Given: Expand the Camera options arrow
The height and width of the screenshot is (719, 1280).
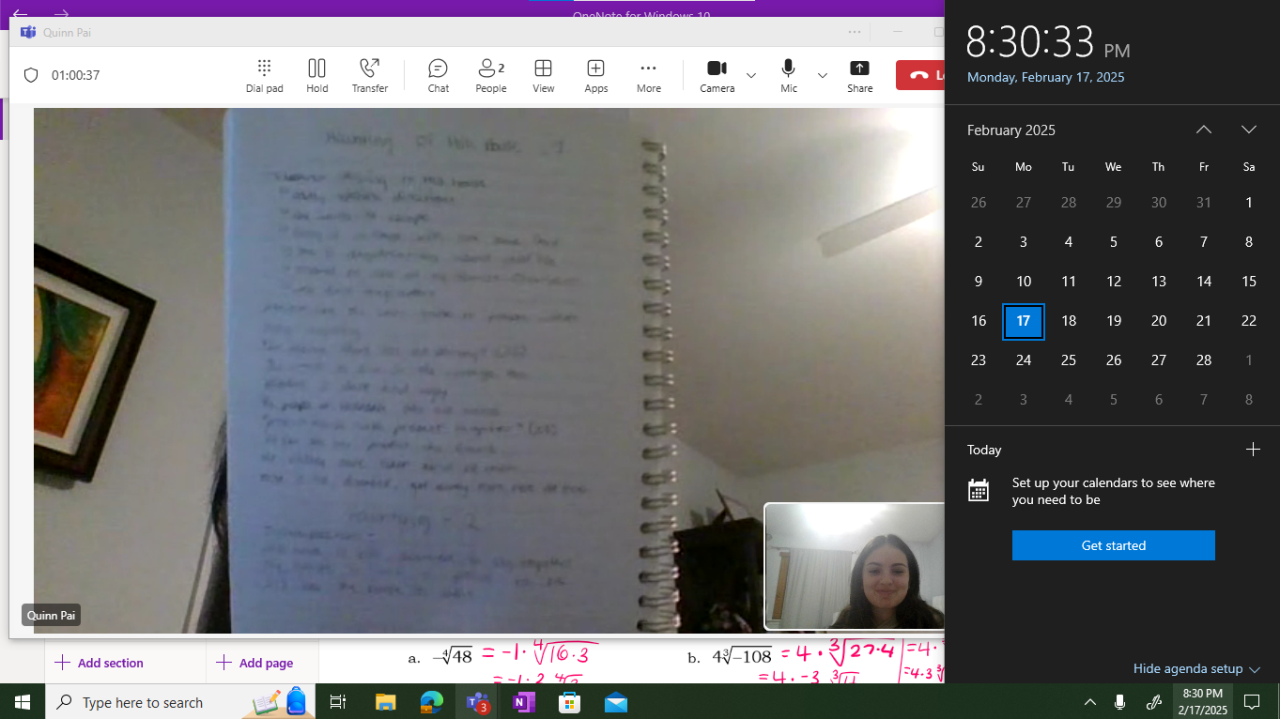Looking at the screenshot, I should click(x=751, y=75).
